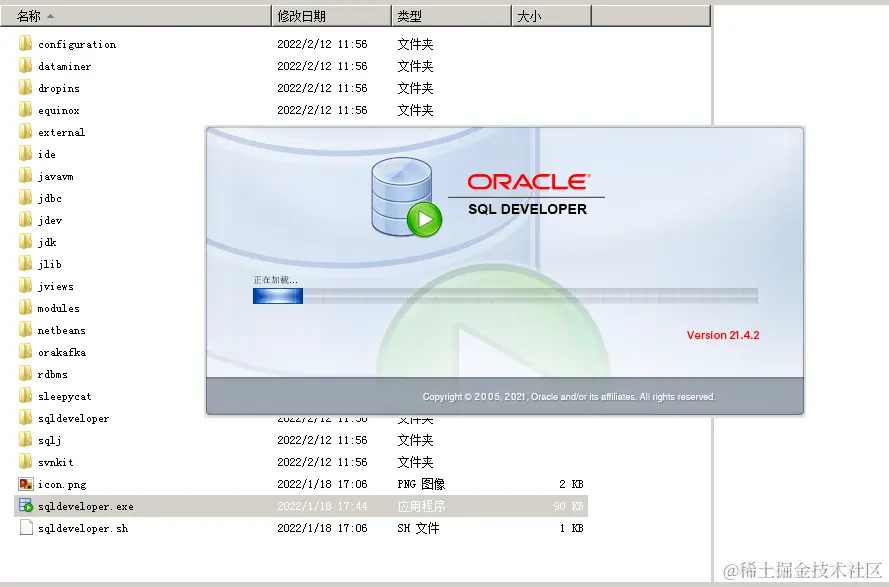This screenshot has width=889, height=587.
Task: Click the 应用程序 type cell
Action: (x=421, y=506)
